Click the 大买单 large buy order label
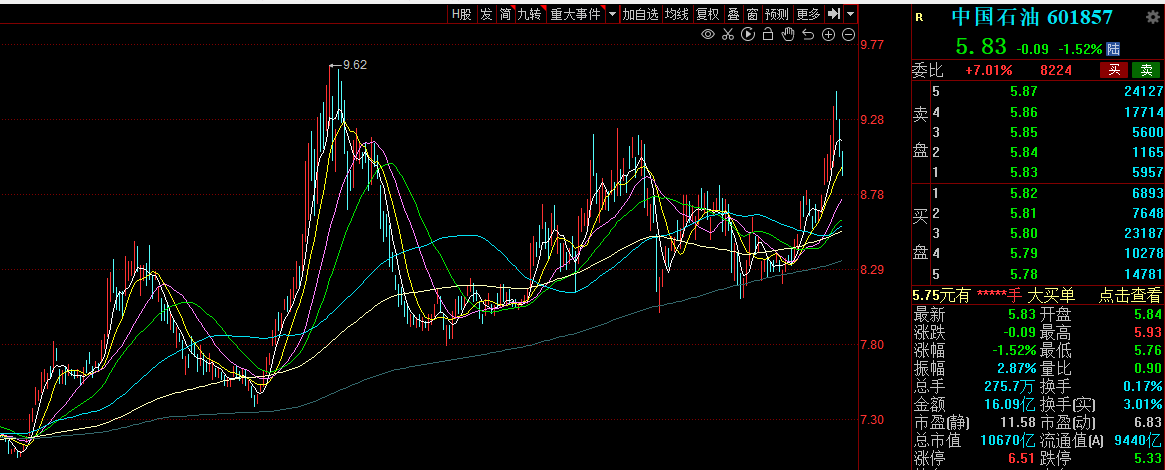 pos(1049,296)
